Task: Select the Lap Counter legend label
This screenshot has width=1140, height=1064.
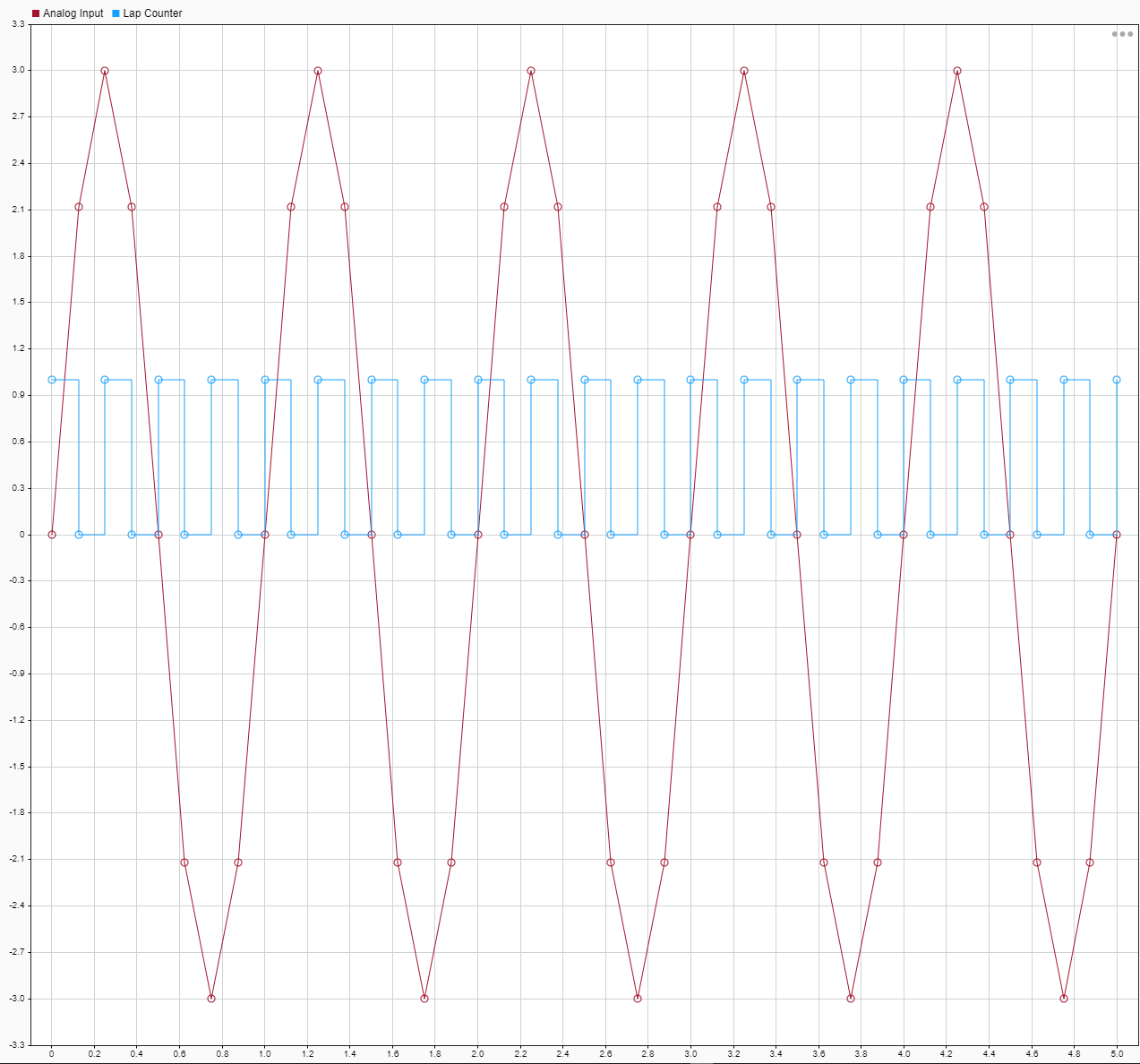Action: click(x=152, y=13)
